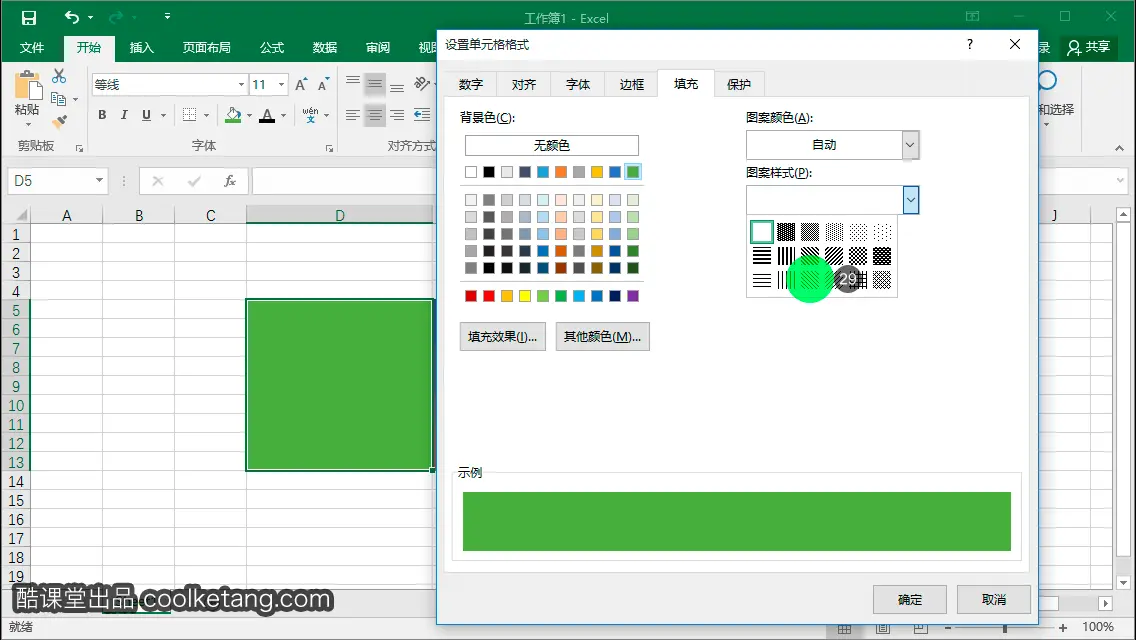
Task: Expand the 粘贴 paste options arrow
Action: point(28,124)
